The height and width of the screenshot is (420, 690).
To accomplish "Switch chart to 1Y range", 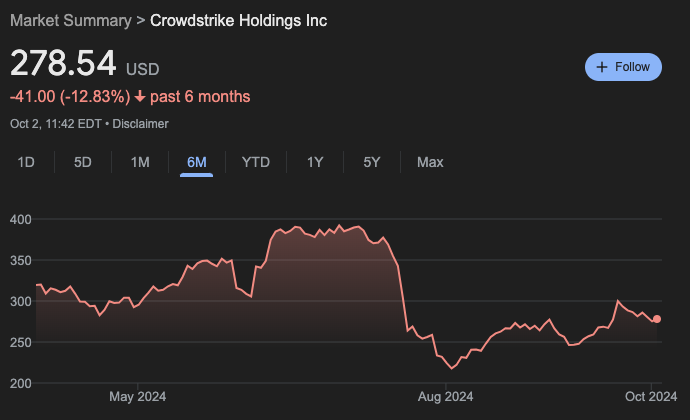I will coord(315,162).
